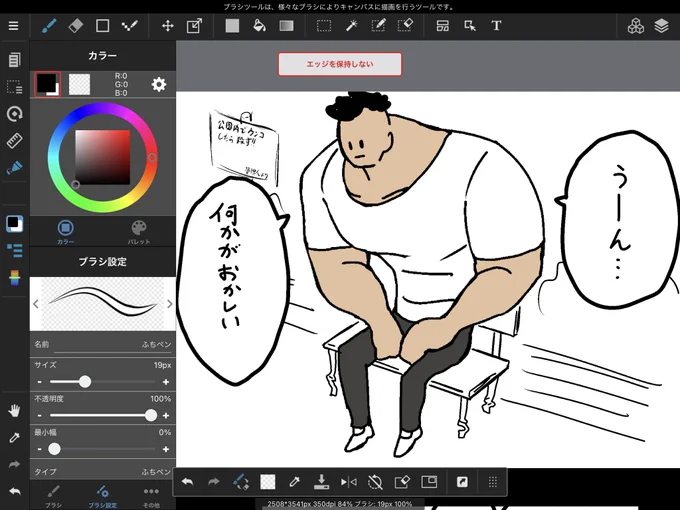Open the document edit menu icon
This screenshot has height=510, width=680.
pyautogui.click(x=14, y=60)
